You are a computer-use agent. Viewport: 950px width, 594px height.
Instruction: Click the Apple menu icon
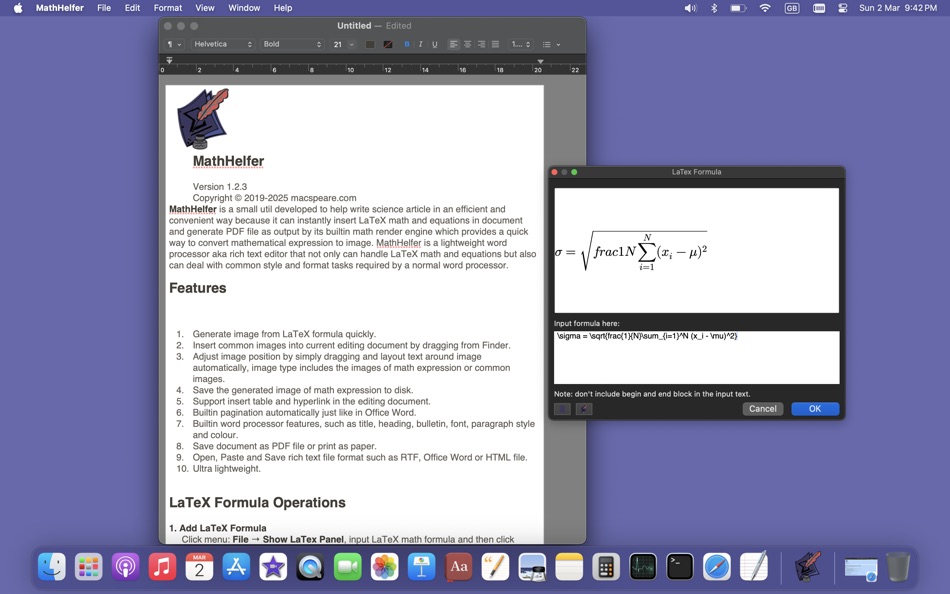point(18,8)
